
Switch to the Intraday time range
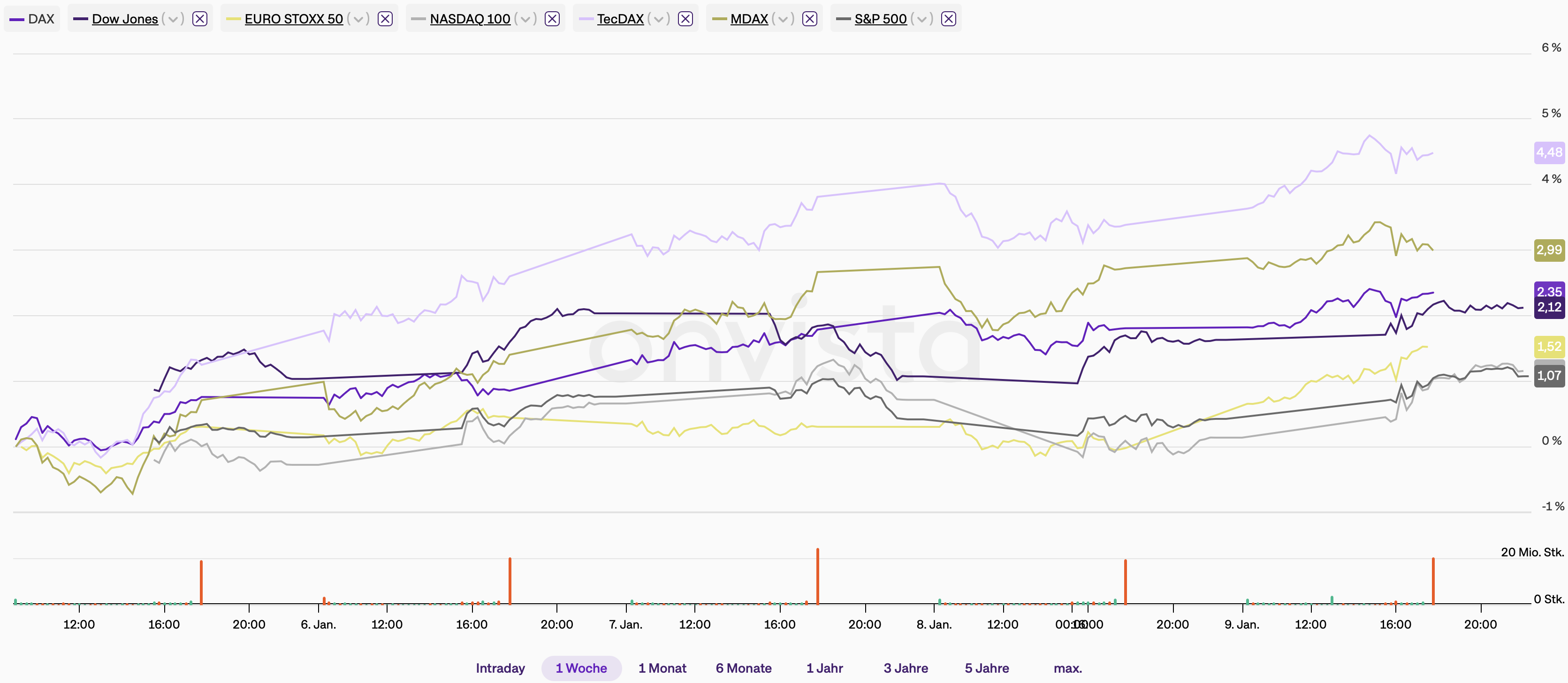[x=500, y=668]
